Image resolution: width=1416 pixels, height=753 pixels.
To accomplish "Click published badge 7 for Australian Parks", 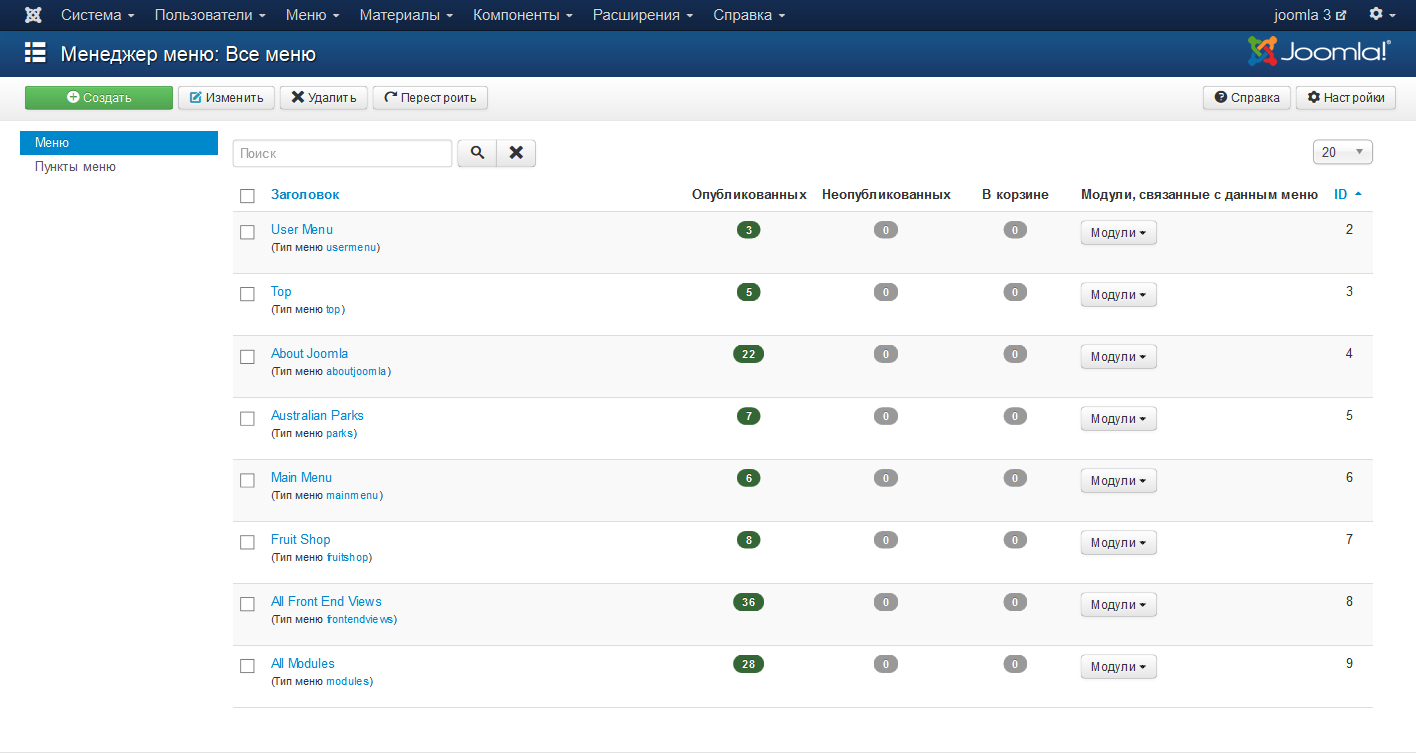I will pyautogui.click(x=748, y=416).
